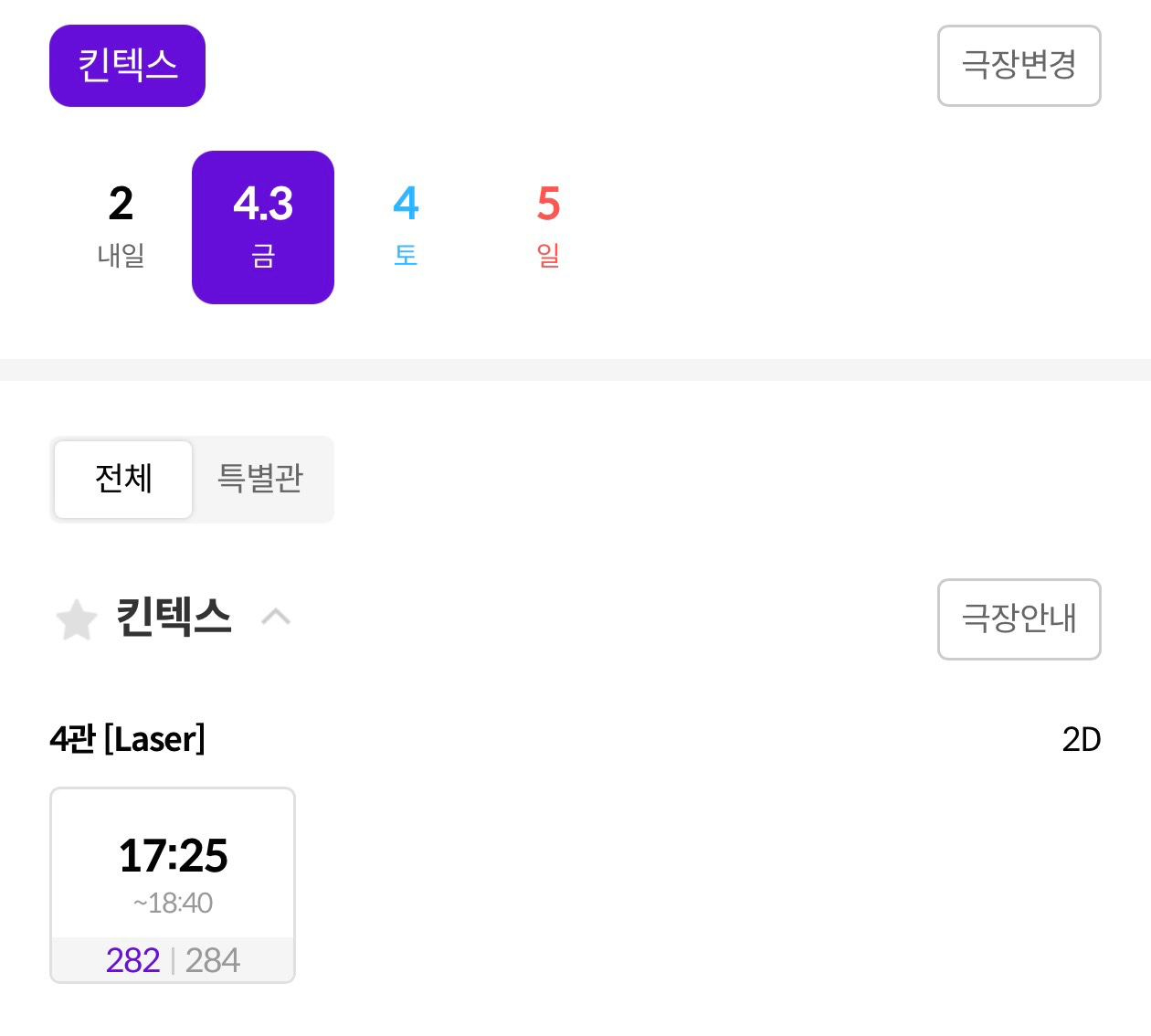
Task: Click the ~18:40 end time
Action: click(x=173, y=903)
